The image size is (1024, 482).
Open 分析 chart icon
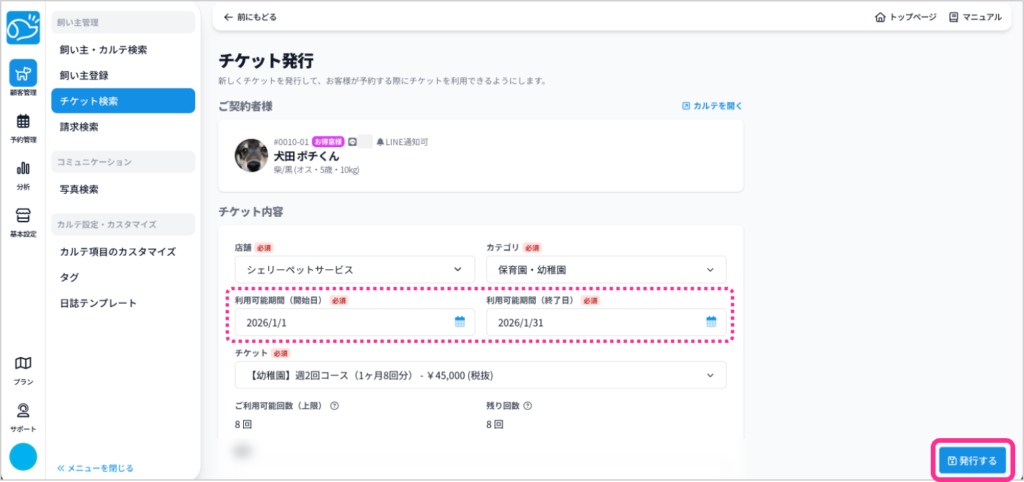click(x=23, y=168)
